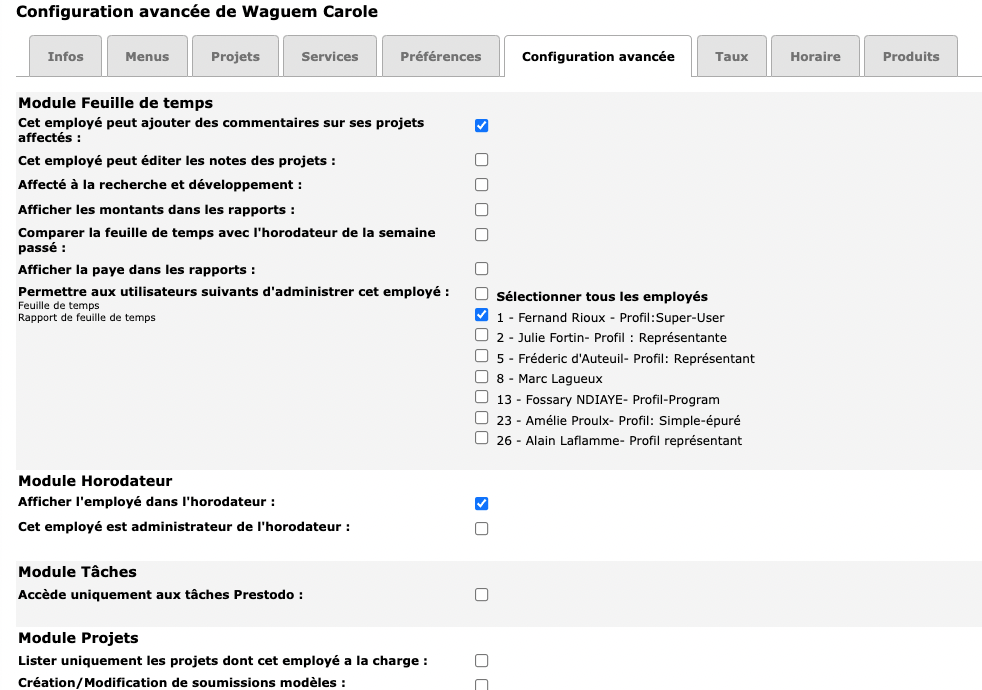The width and height of the screenshot is (982, 690).
Task: Switch to the Menus tab
Action: tap(147, 57)
